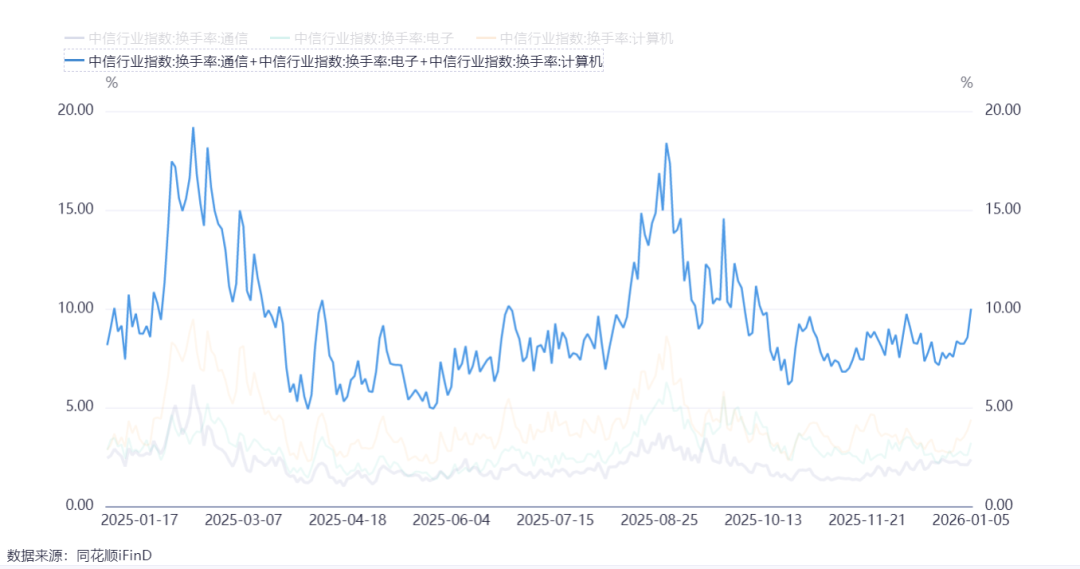The height and width of the screenshot is (569, 1080).
Task: Toggle the 通信 turnover series legend
Action: point(156,39)
